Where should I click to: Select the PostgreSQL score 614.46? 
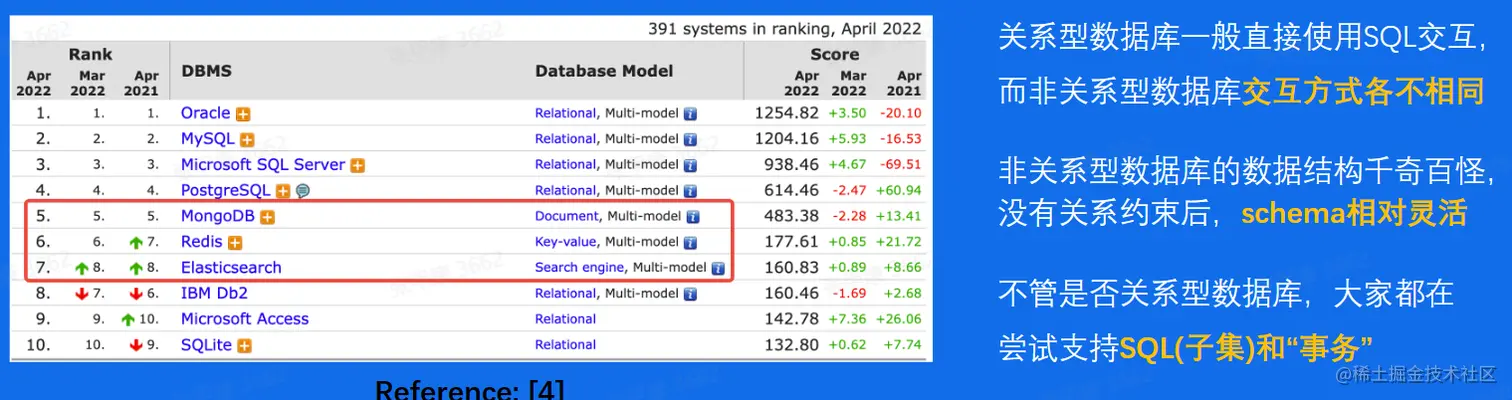pos(791,190)
